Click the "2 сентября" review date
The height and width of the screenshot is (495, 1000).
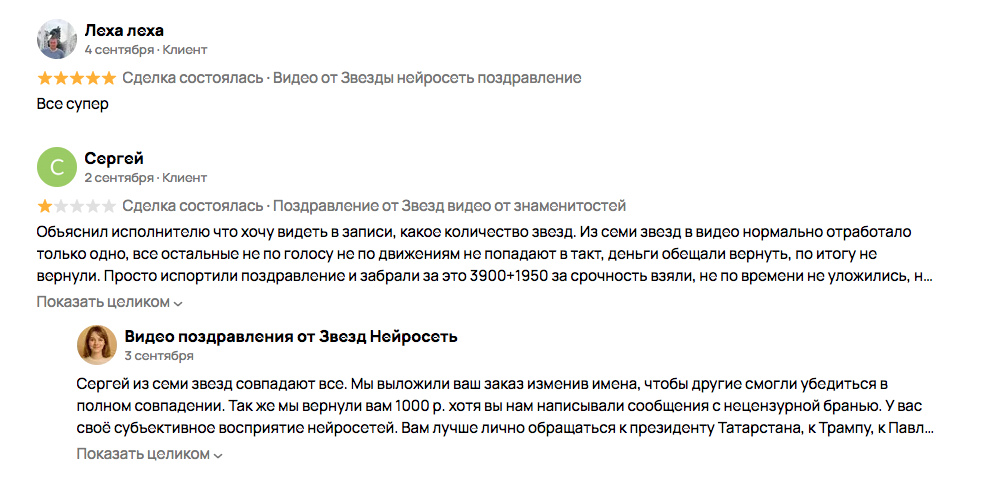(x=119, y=178)
